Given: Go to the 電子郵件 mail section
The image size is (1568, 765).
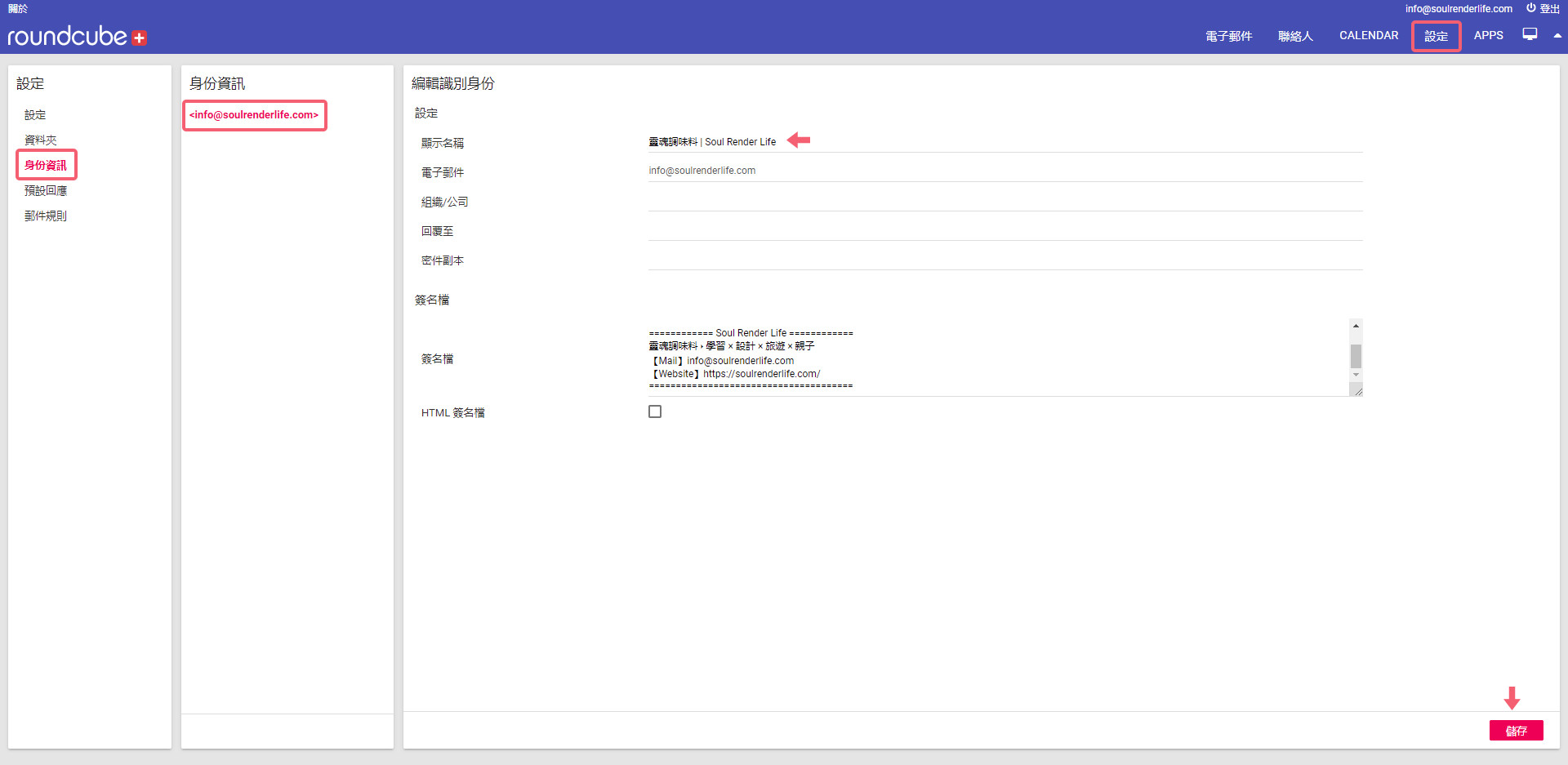Looking at the screenshot, I should click(1228, 36).
